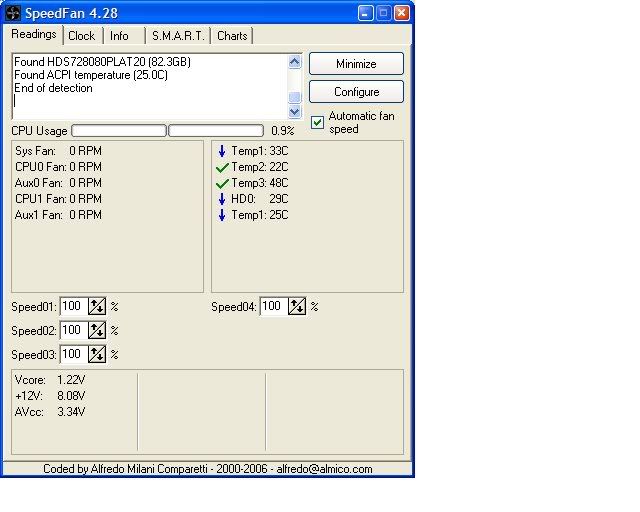
Task: Click the blue down arrow beside HD0: 29C
Action: (222, 199)
